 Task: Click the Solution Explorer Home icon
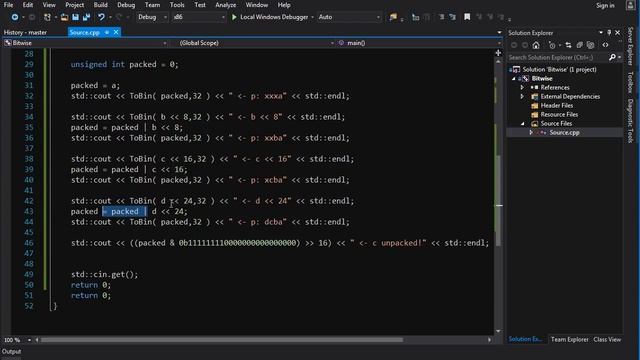(x=536, y=45)
